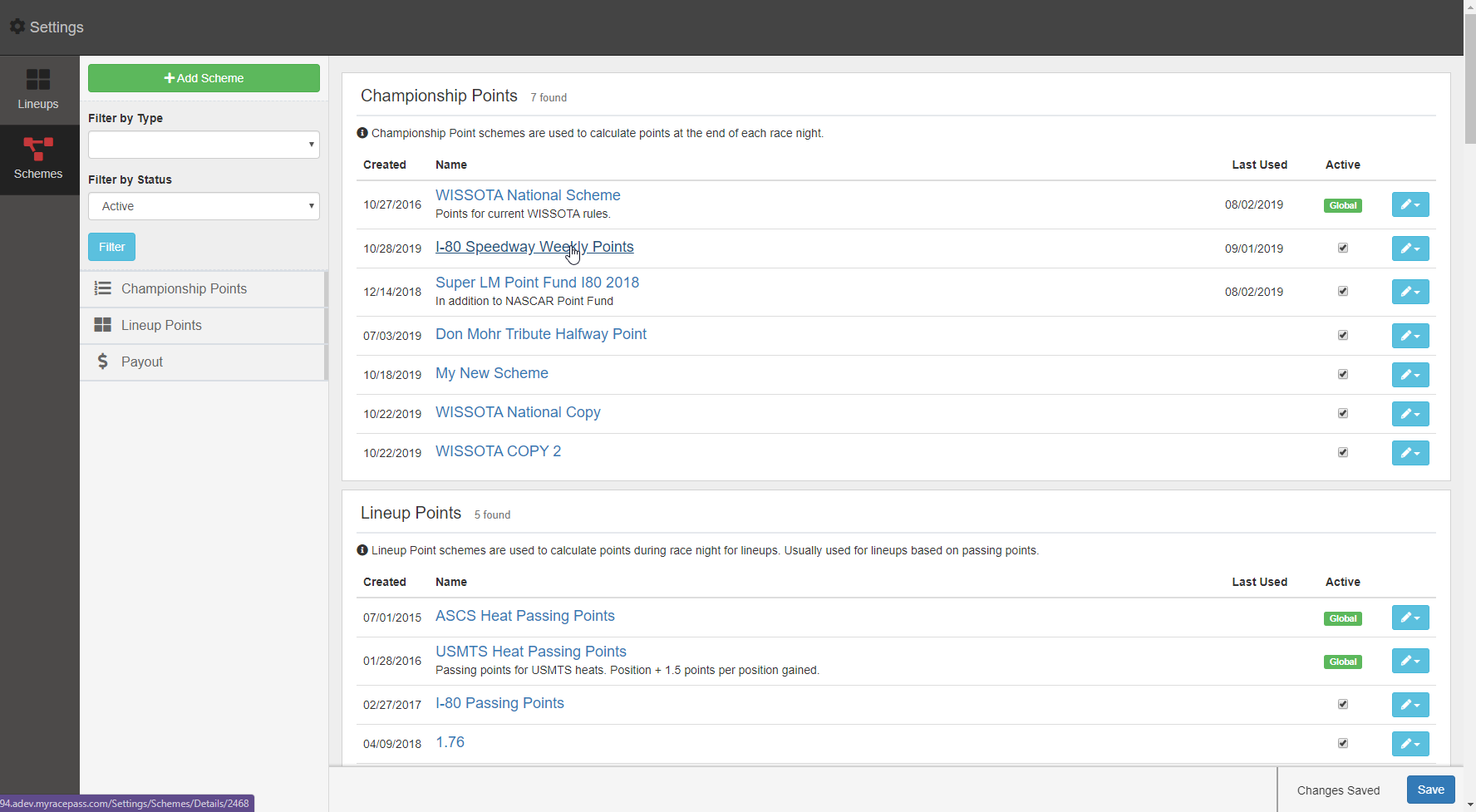This screenshot has height=812, width=1476.
Task: Click the info icon above Lineup Points list
Action: pyautogui.click(x=362, y=550)
